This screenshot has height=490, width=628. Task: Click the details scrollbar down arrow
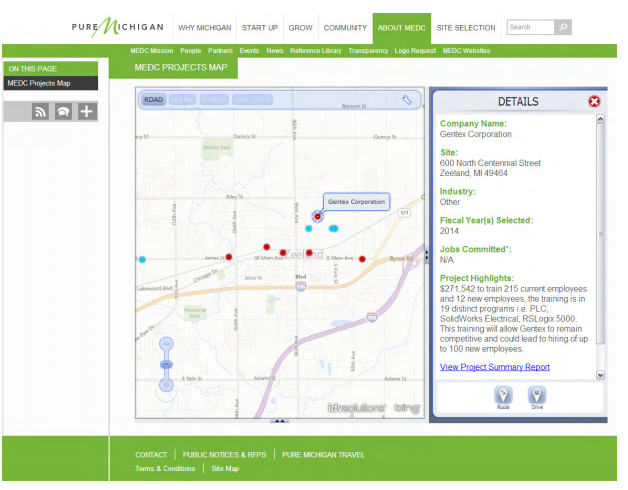point(600,375)
